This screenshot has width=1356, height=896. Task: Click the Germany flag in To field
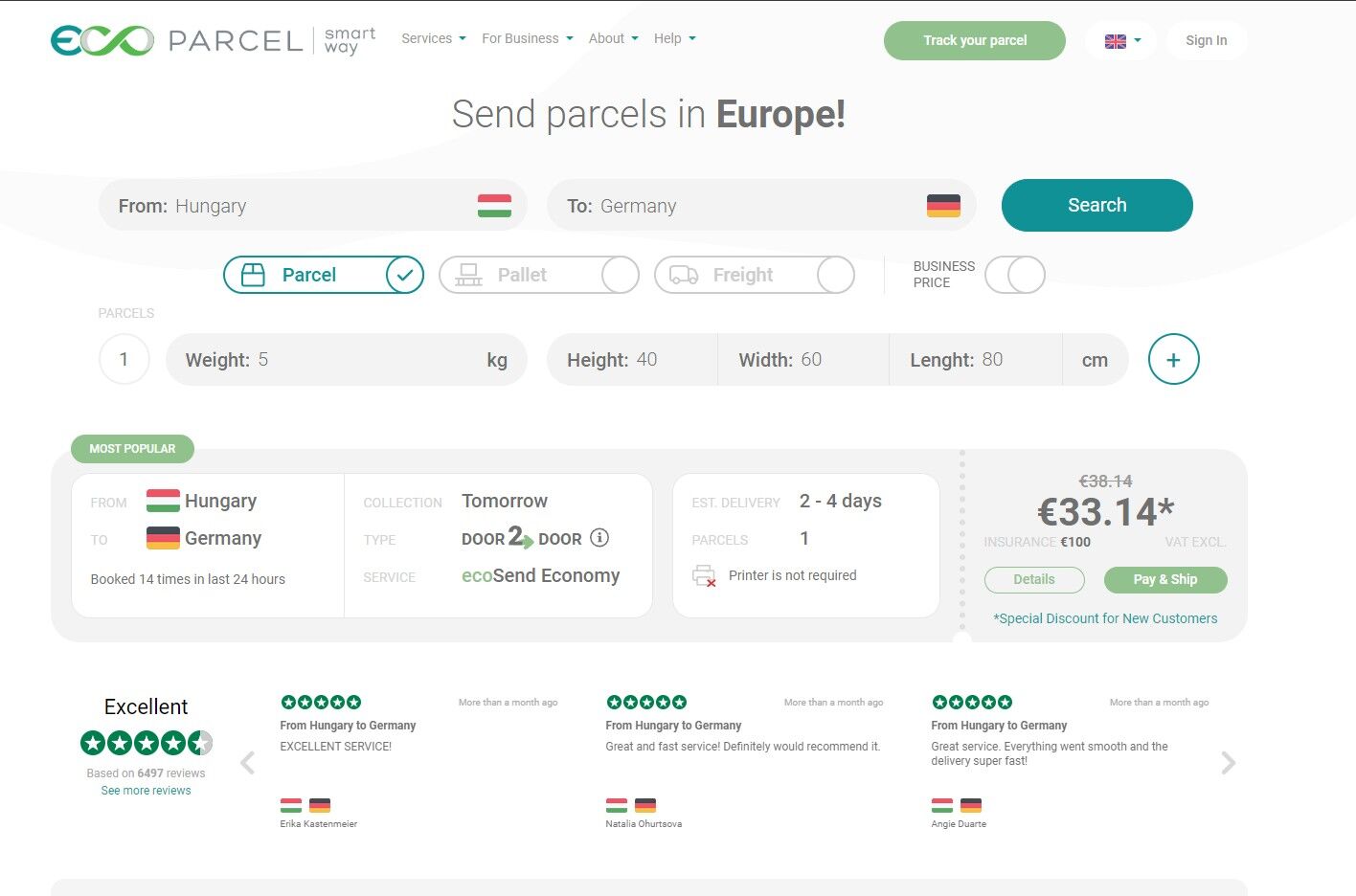coord(943,206)
